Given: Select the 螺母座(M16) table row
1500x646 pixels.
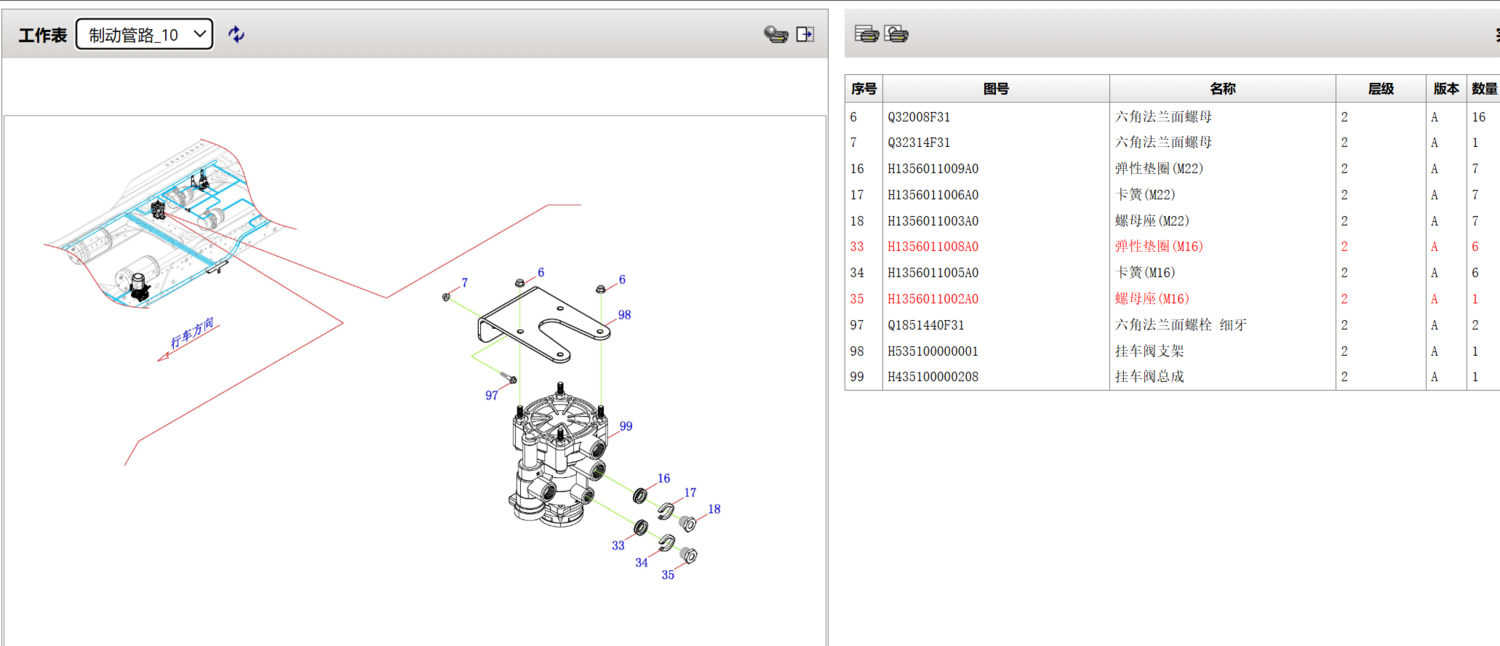Looking at the screenshot, I should pyautogui.click(x=1152, y=299).
